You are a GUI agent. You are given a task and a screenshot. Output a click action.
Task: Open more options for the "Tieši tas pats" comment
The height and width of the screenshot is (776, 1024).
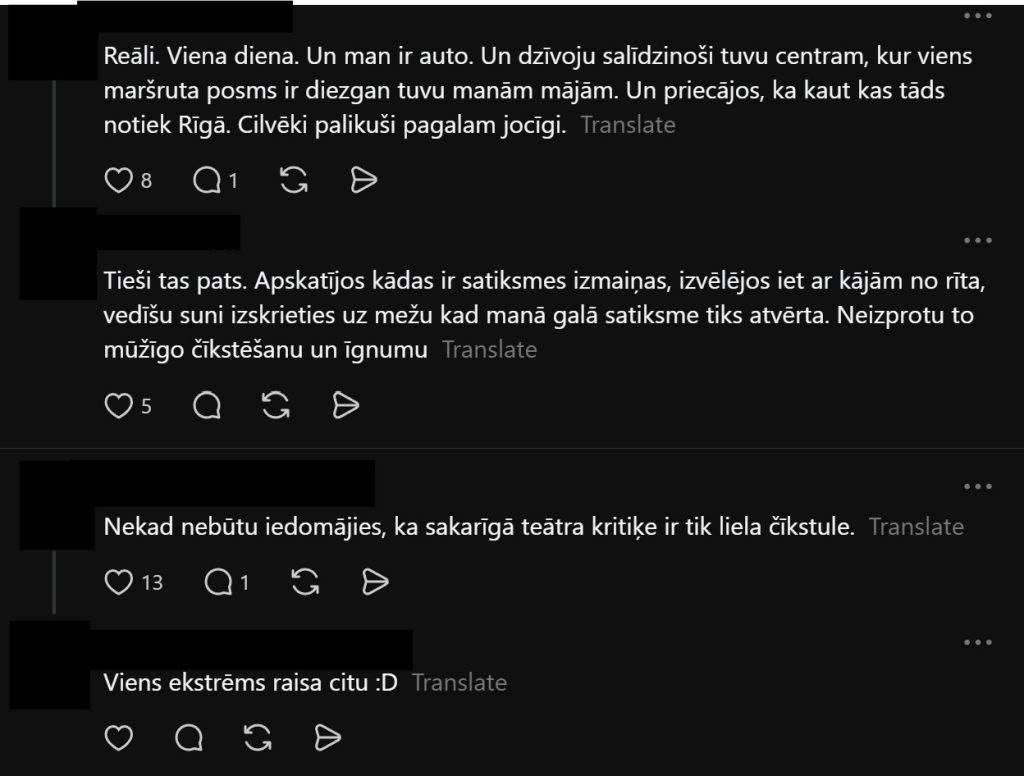pyautogui.click(x=978, y=240)
